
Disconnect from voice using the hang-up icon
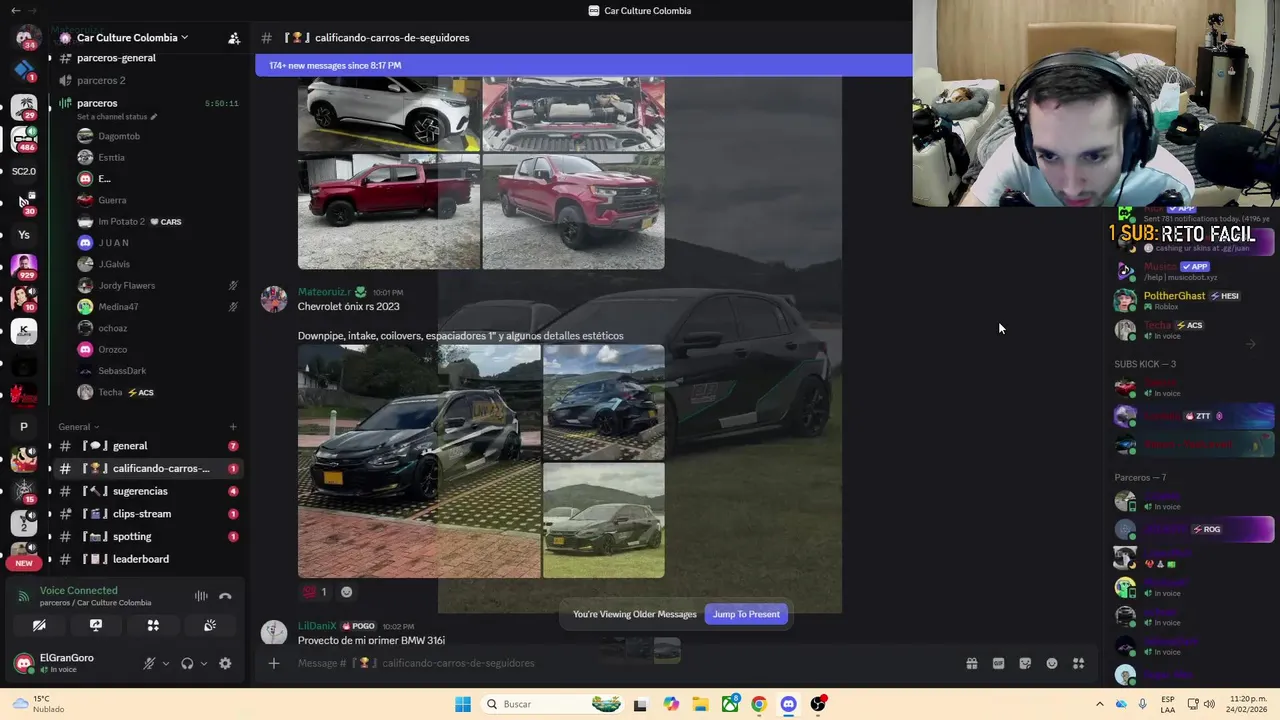click(x=225, y=596)
